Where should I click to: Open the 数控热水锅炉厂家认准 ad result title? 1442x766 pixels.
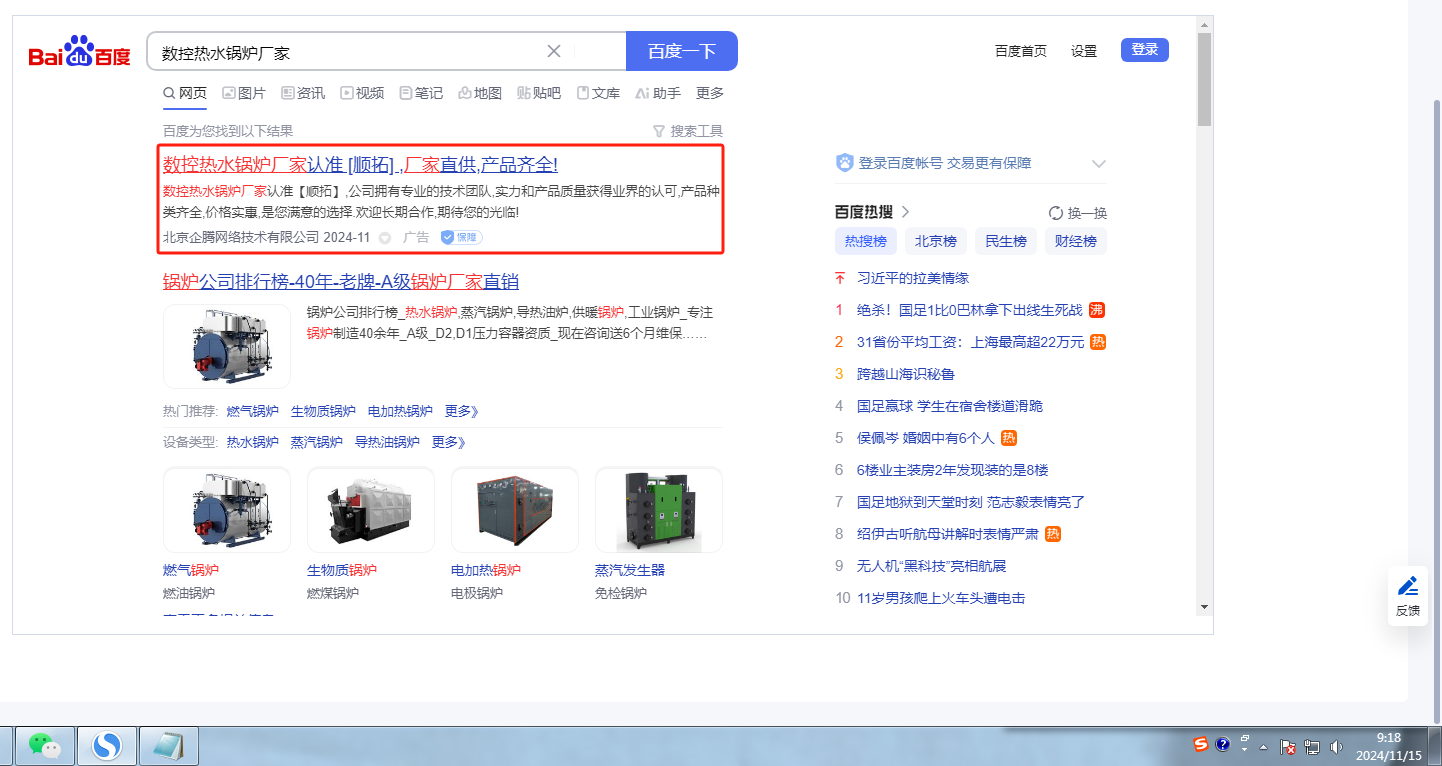pos(360,165)
